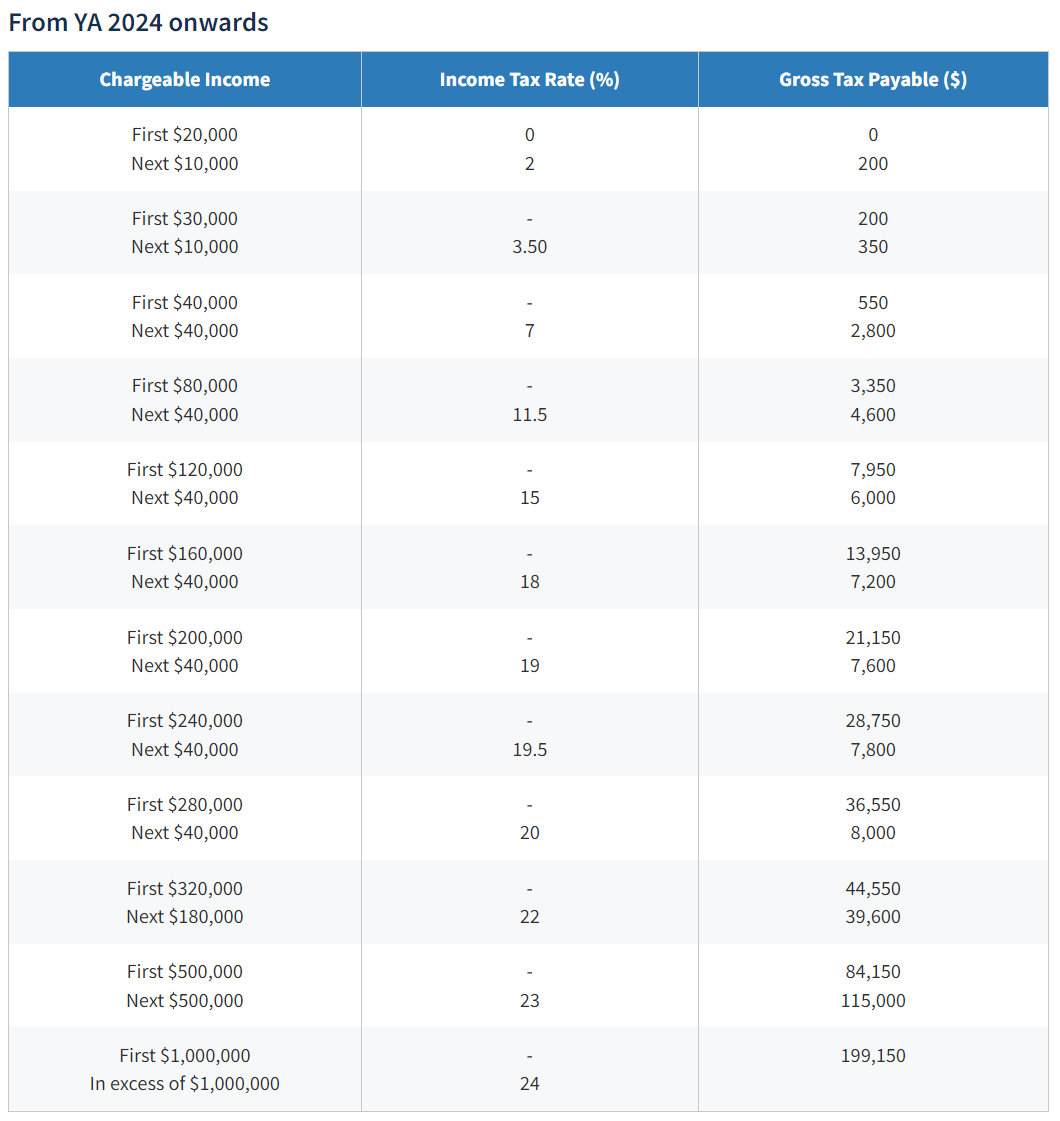Click 'In excess of $1,000,000' text
1060x1121 pixels.
[x=185, y=1084]
